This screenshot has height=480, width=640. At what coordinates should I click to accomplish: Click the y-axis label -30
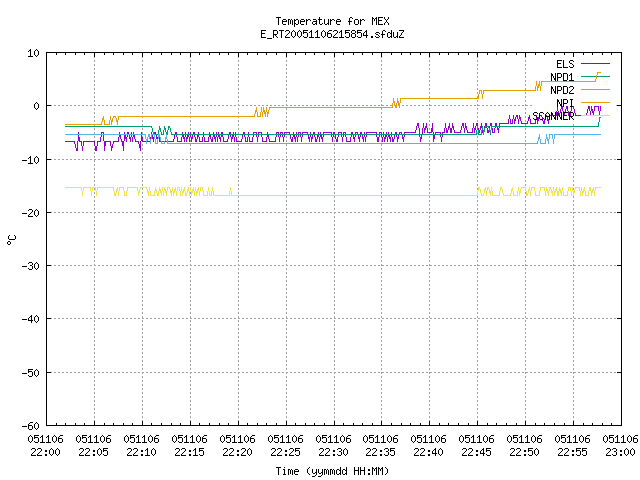[x=31, y=266]
